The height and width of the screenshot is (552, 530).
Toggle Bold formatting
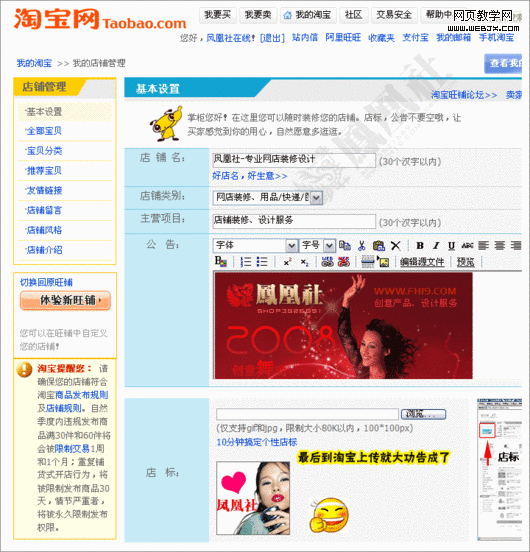(419, 245)
